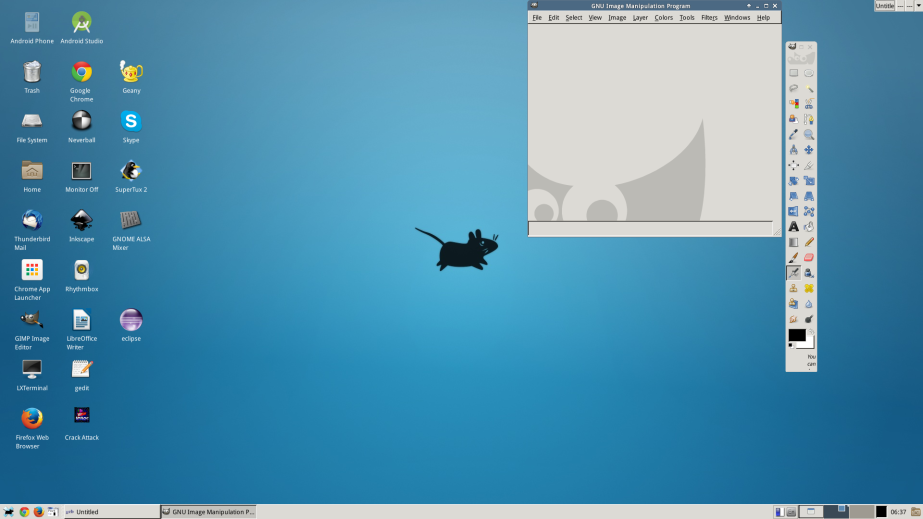Viewport: 923px width, 519px height.
Task: Activate the Airbrush tool
Action: (x=793, y=272)
